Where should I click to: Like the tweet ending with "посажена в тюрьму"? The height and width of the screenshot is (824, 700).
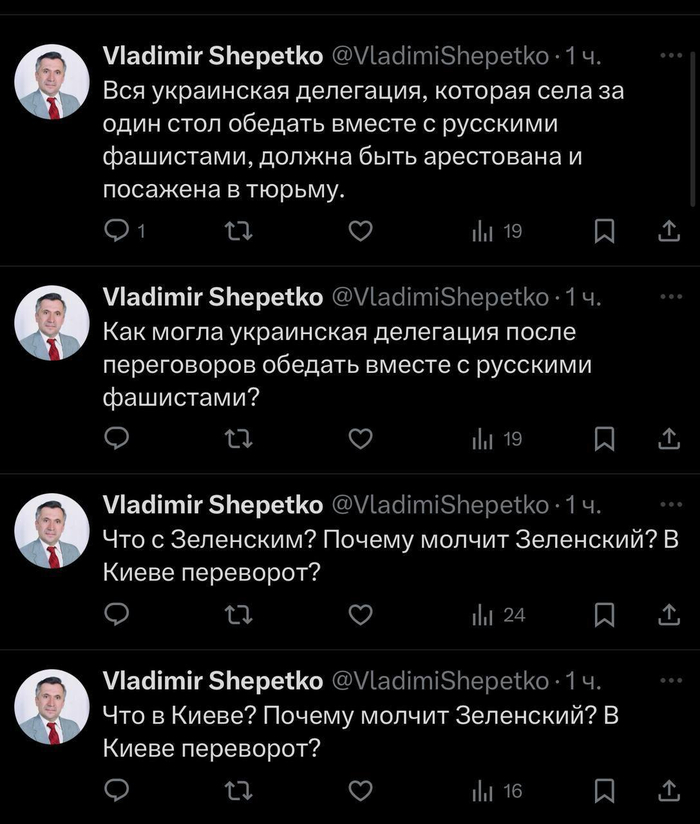click(x=360, y=232)
